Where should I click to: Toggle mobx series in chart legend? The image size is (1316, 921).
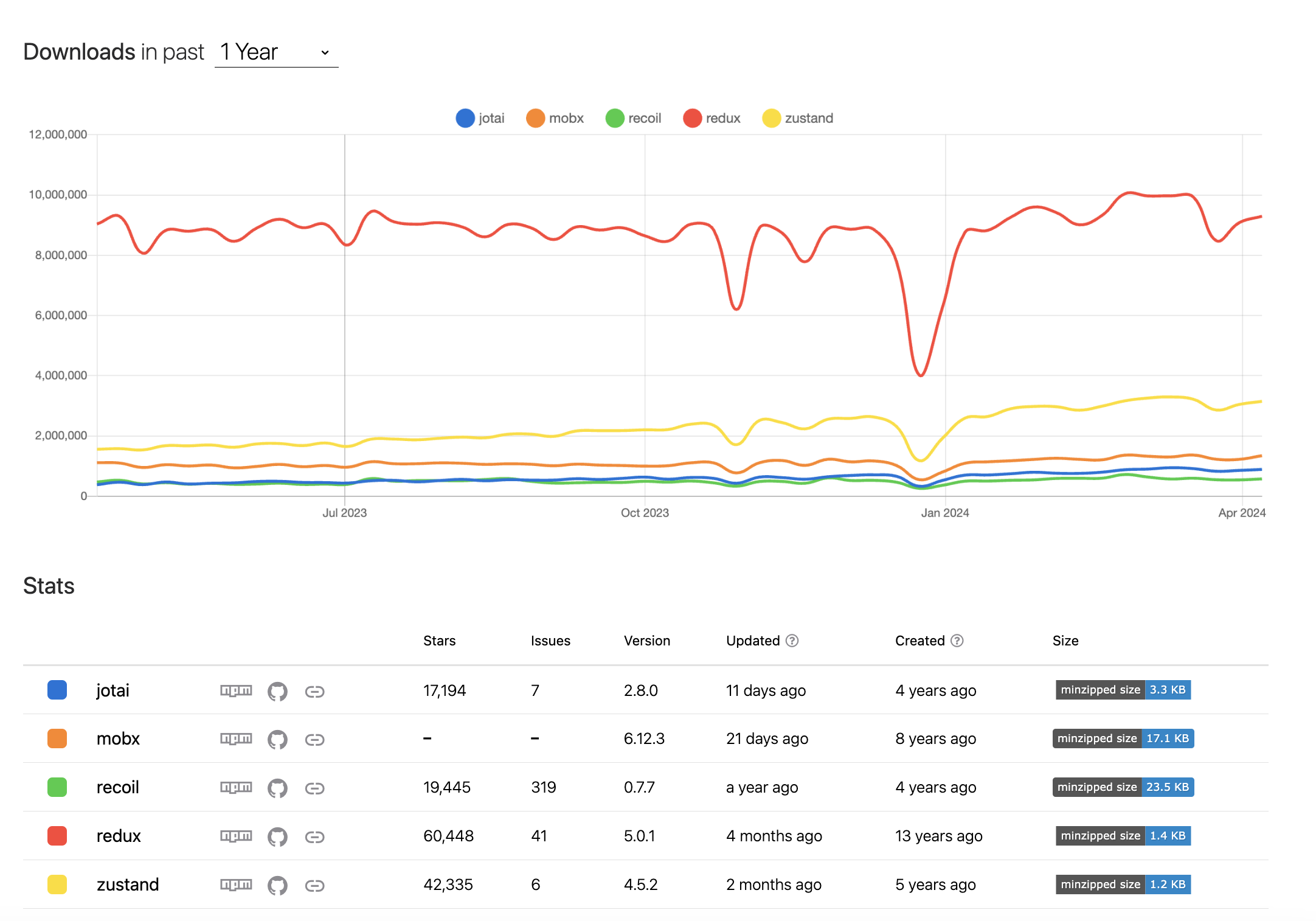pos(555,118)
